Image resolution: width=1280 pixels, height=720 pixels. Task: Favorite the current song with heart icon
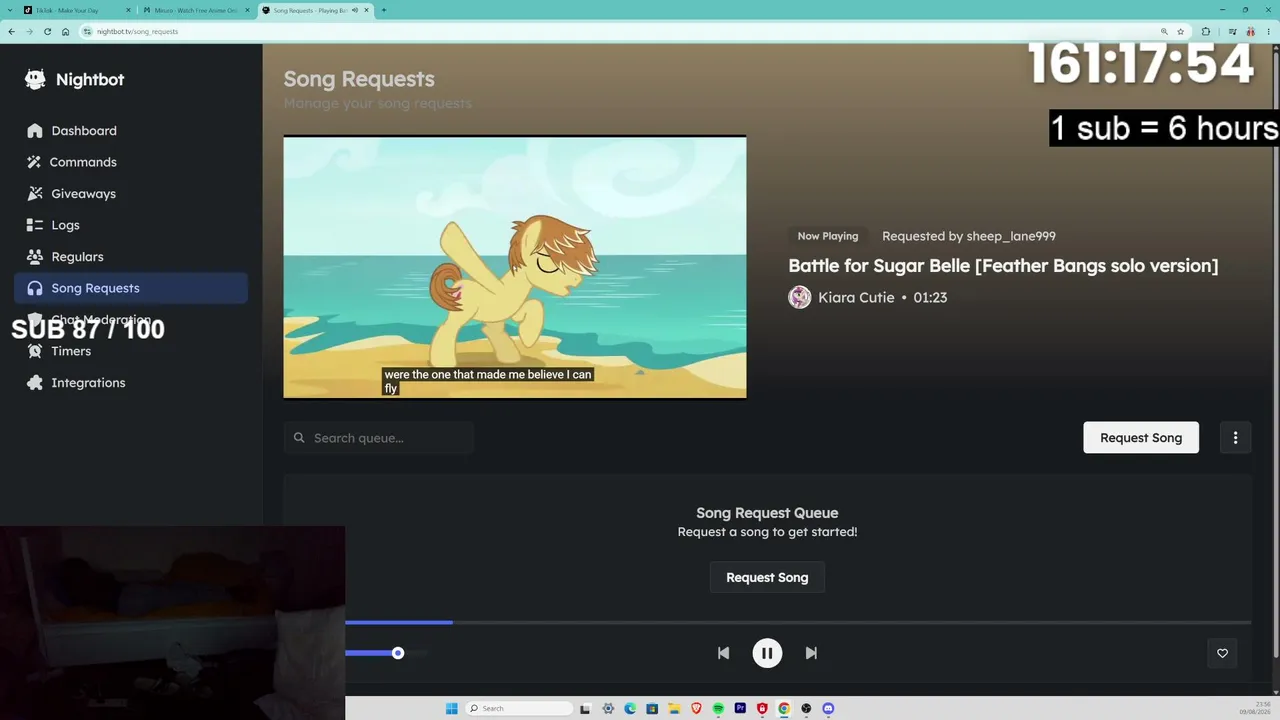click(1222, 653)
